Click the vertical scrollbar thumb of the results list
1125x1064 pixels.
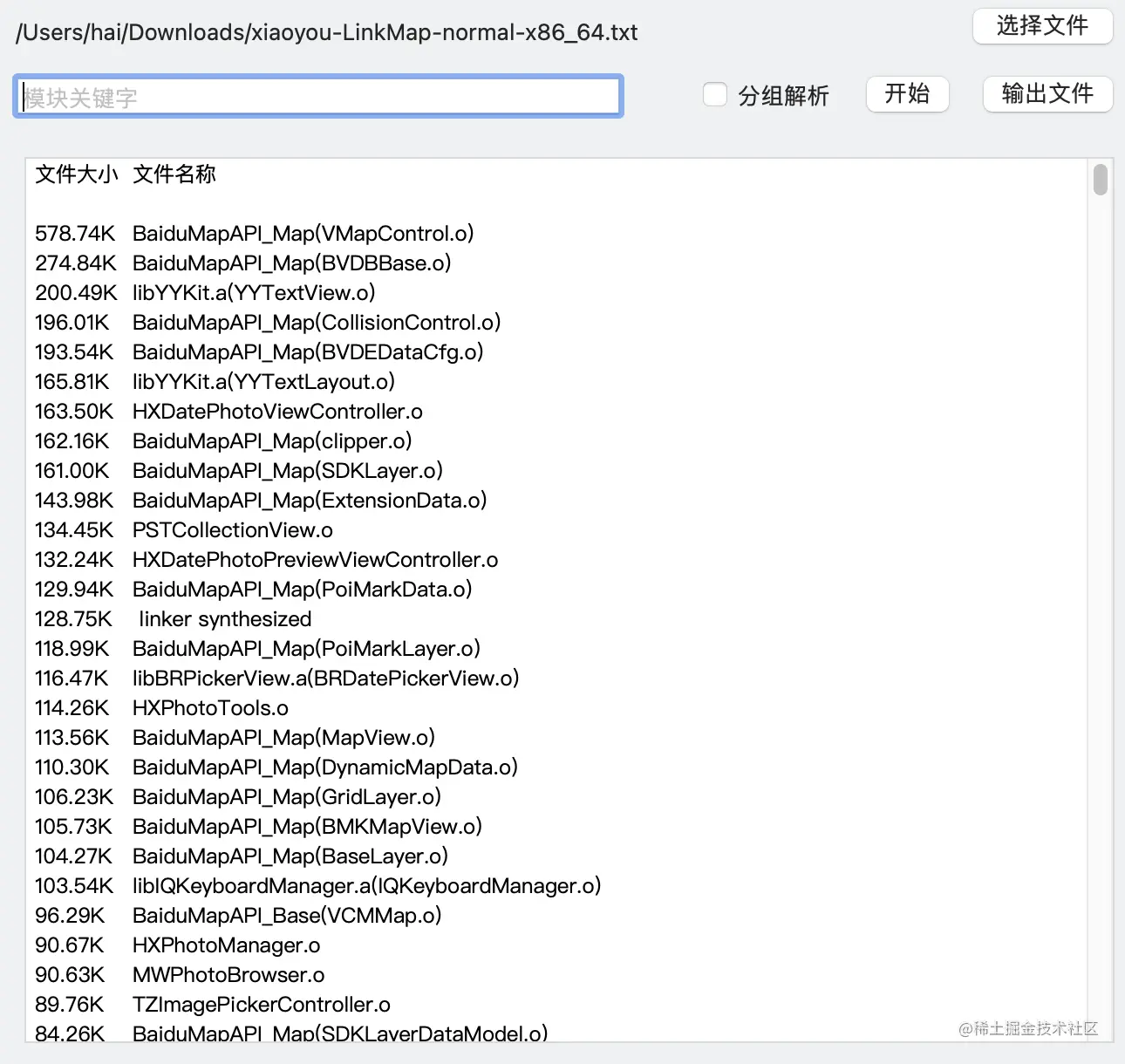coord(1101,180)
